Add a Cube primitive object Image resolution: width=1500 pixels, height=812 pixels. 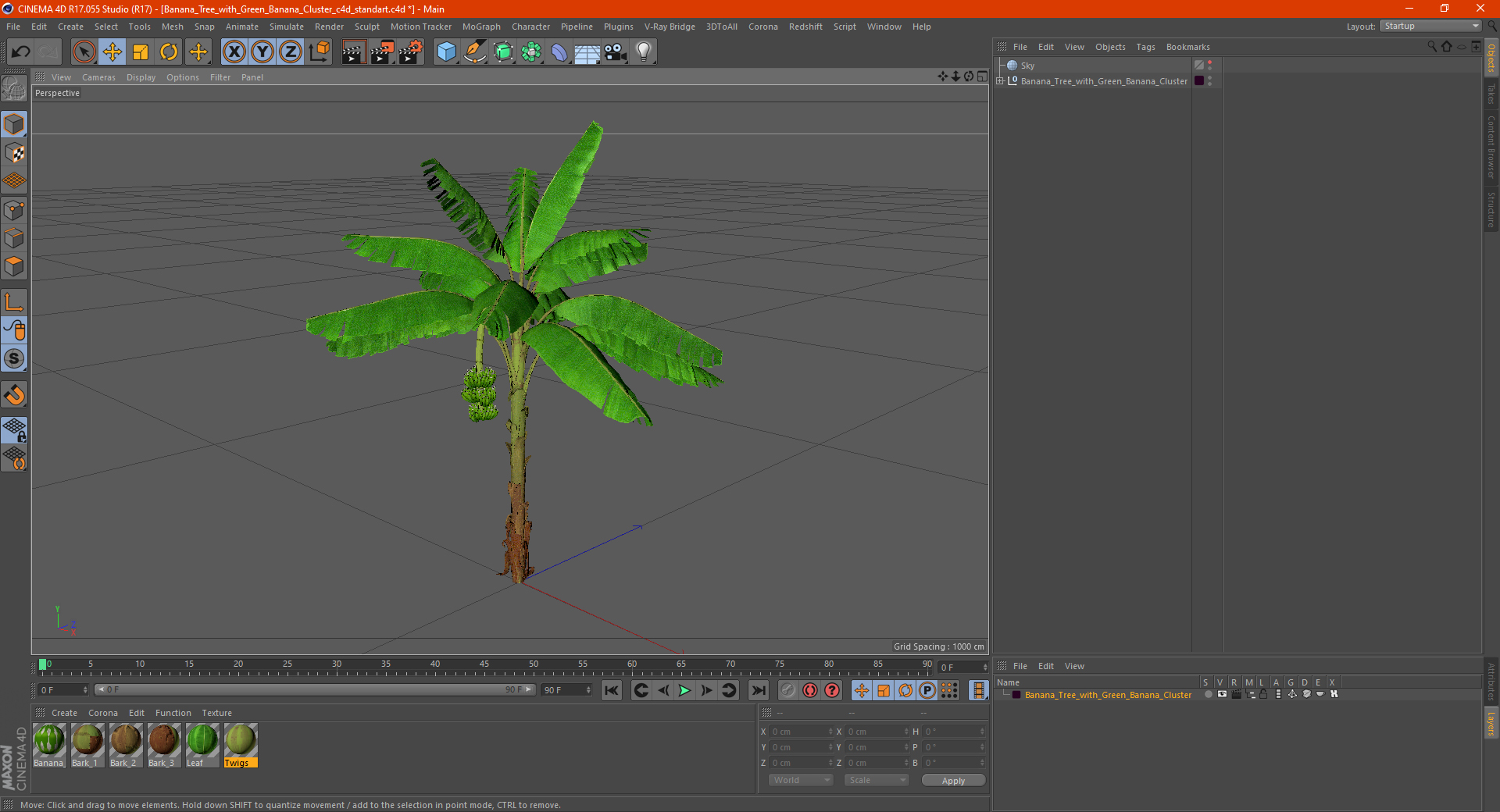pyautogui.click(x=446, y=52)
